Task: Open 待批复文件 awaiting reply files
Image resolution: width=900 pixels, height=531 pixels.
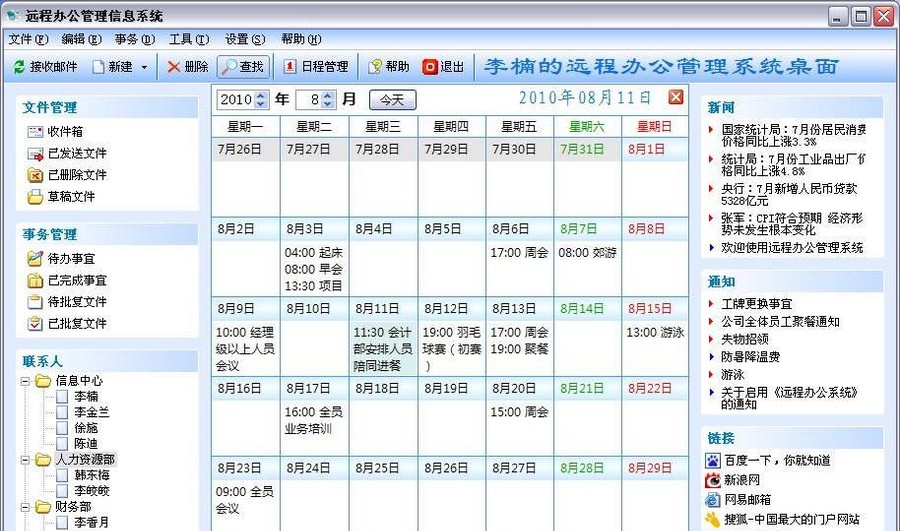Action: coord(67,301)
